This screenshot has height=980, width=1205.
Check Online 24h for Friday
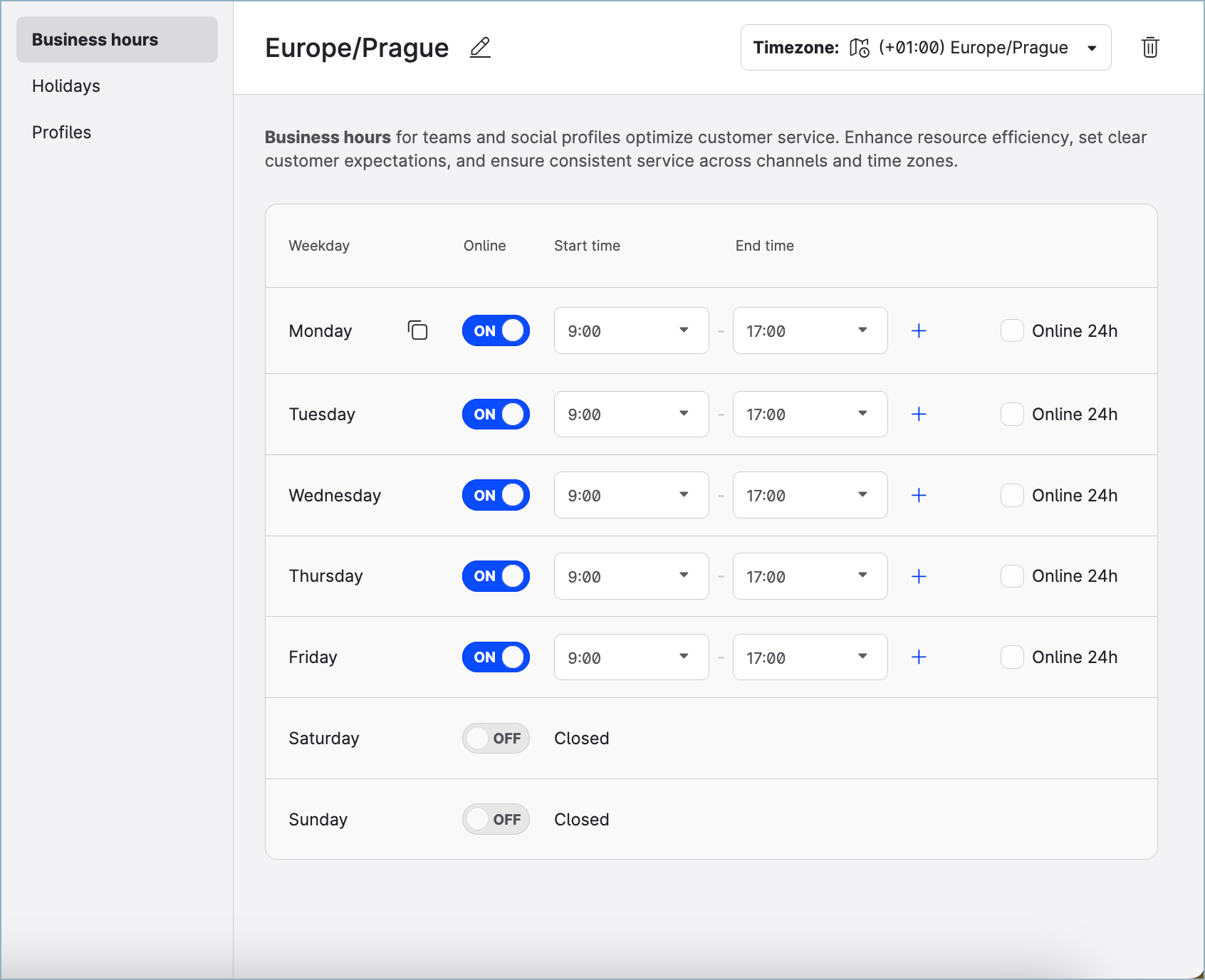[1012, 657]
